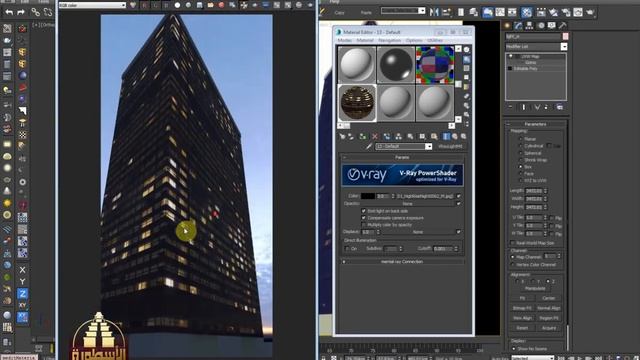Click Get Material icon in Material Editor
640x360 pixels.
tap(342, 136)
